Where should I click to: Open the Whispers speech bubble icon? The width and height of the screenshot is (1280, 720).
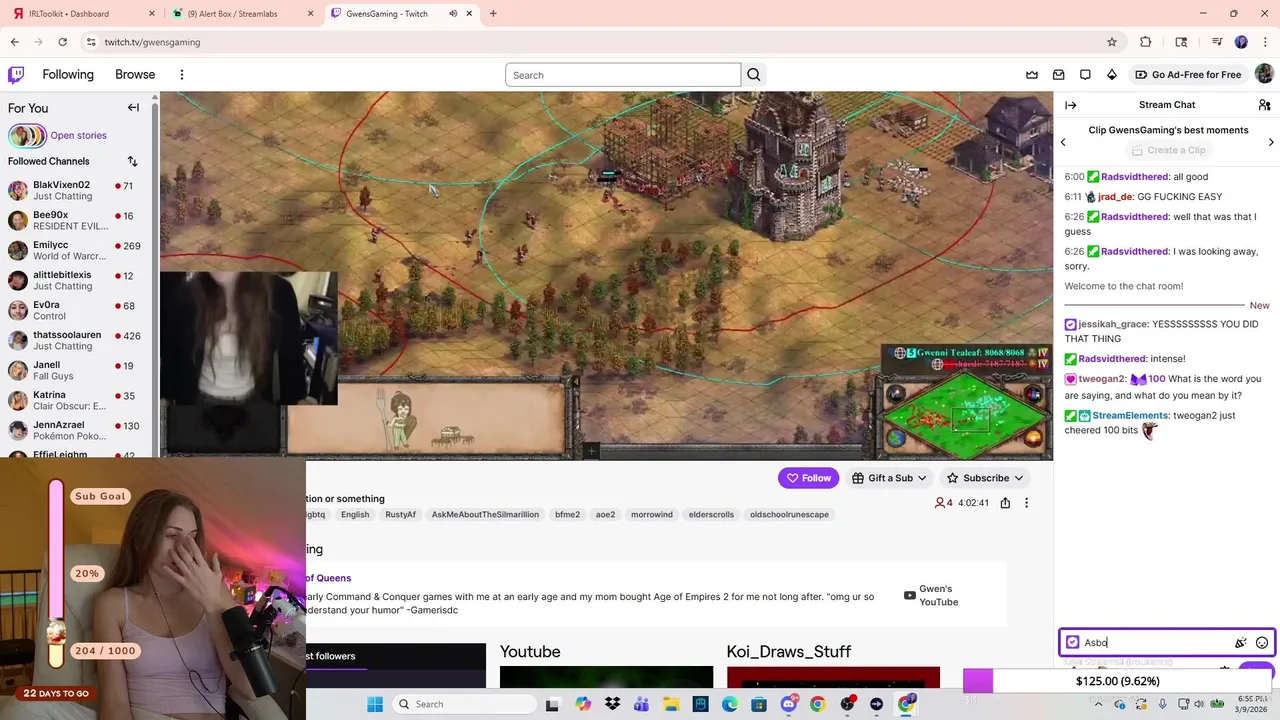coord(1085,75)
